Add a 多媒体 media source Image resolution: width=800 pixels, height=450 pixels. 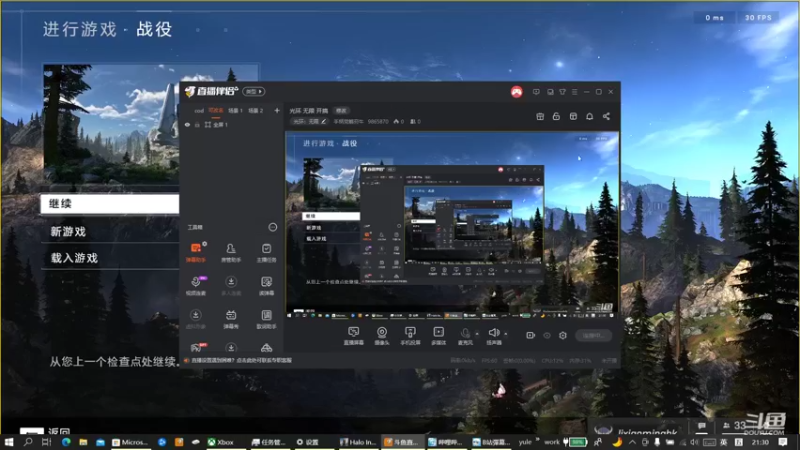(x=438, y=336)
